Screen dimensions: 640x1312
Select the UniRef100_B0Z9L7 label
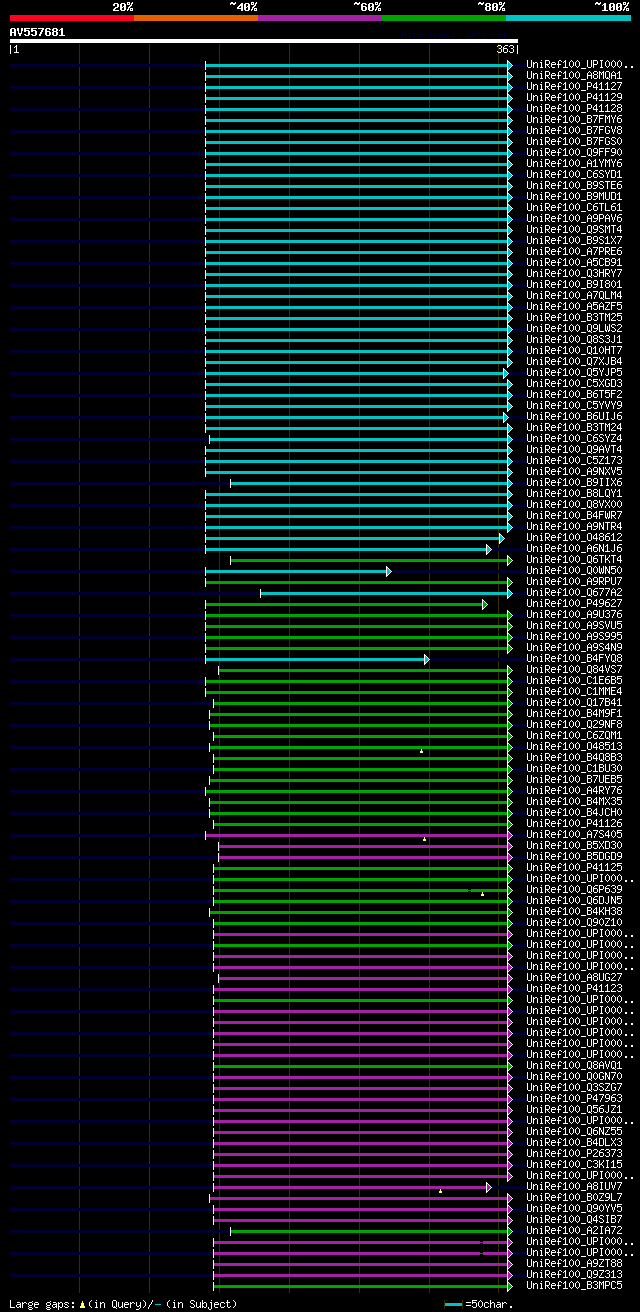[574, 1198]
